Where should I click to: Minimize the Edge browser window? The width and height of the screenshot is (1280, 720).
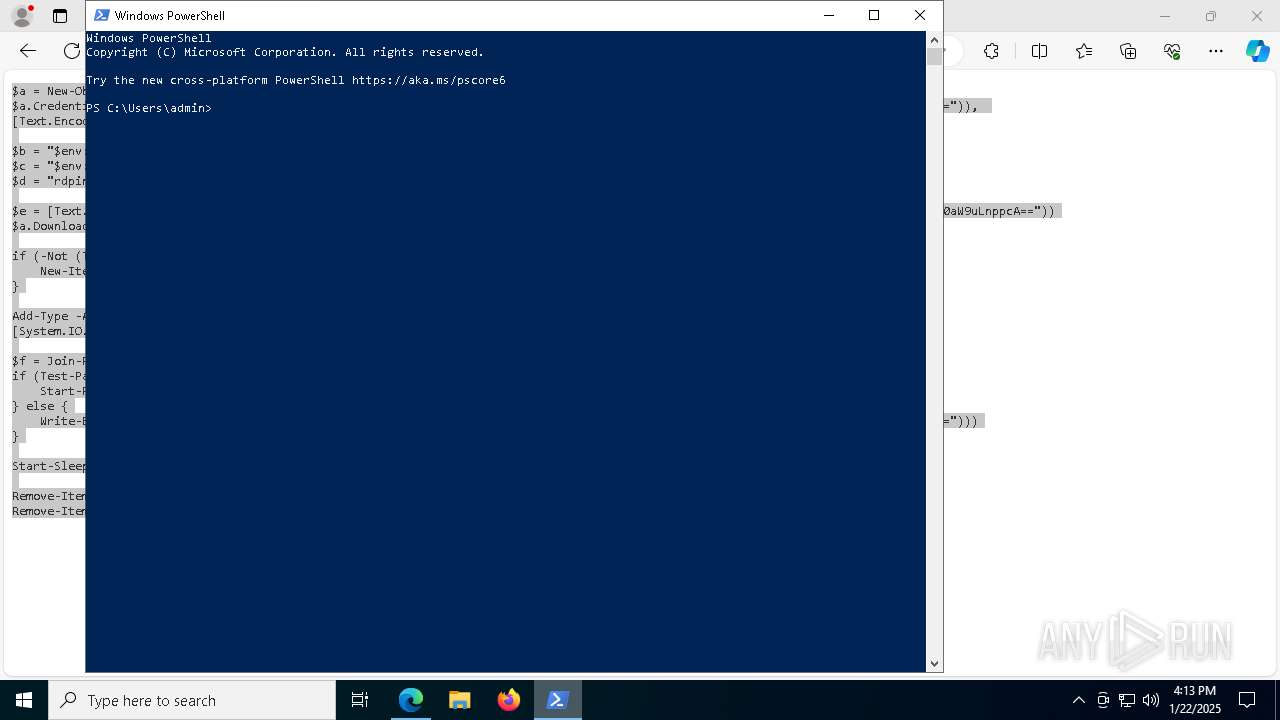(x=1164, y=16)
